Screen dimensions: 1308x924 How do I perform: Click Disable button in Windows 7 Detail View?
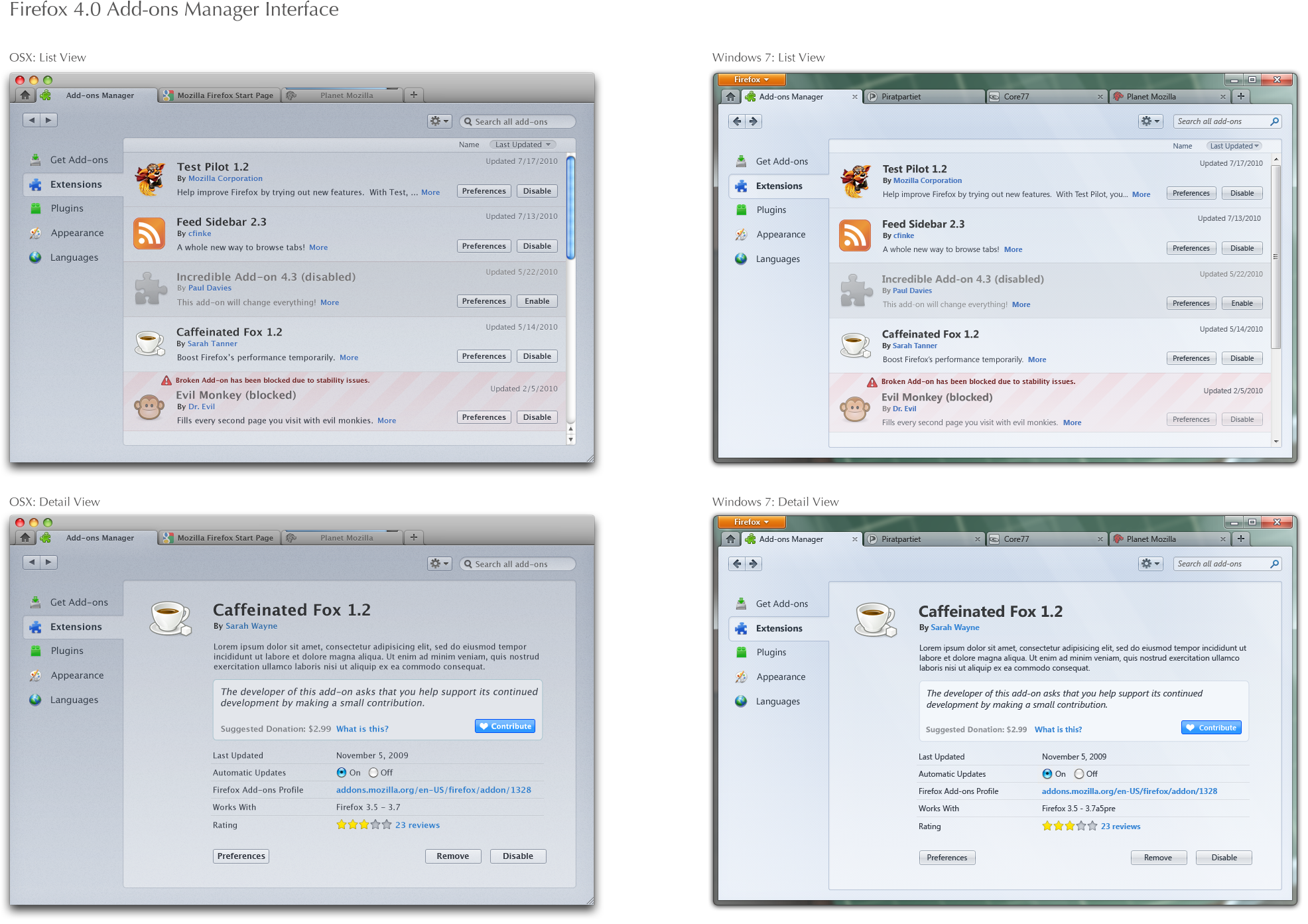pos(1224,858)
